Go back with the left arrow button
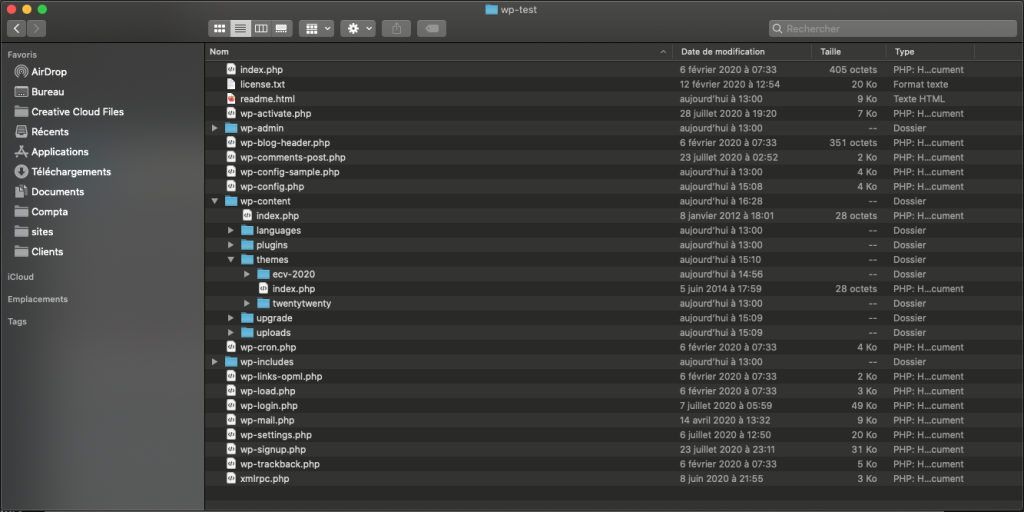The height and width of the screenshot is (512, 1024). point(17,29)
